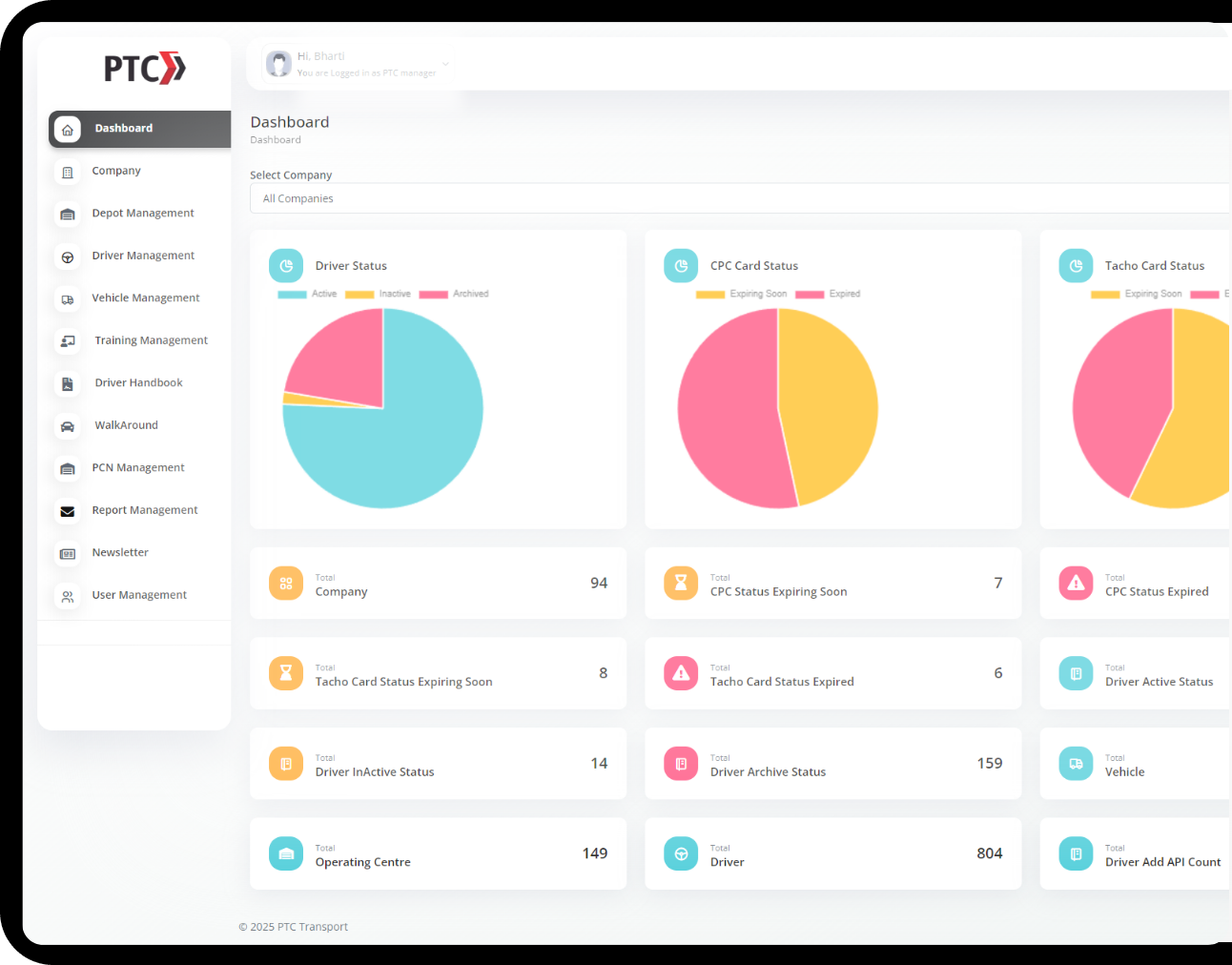1232x965 pixels.
Task: Click the WalkAround car icon
Action: point(68,426)
